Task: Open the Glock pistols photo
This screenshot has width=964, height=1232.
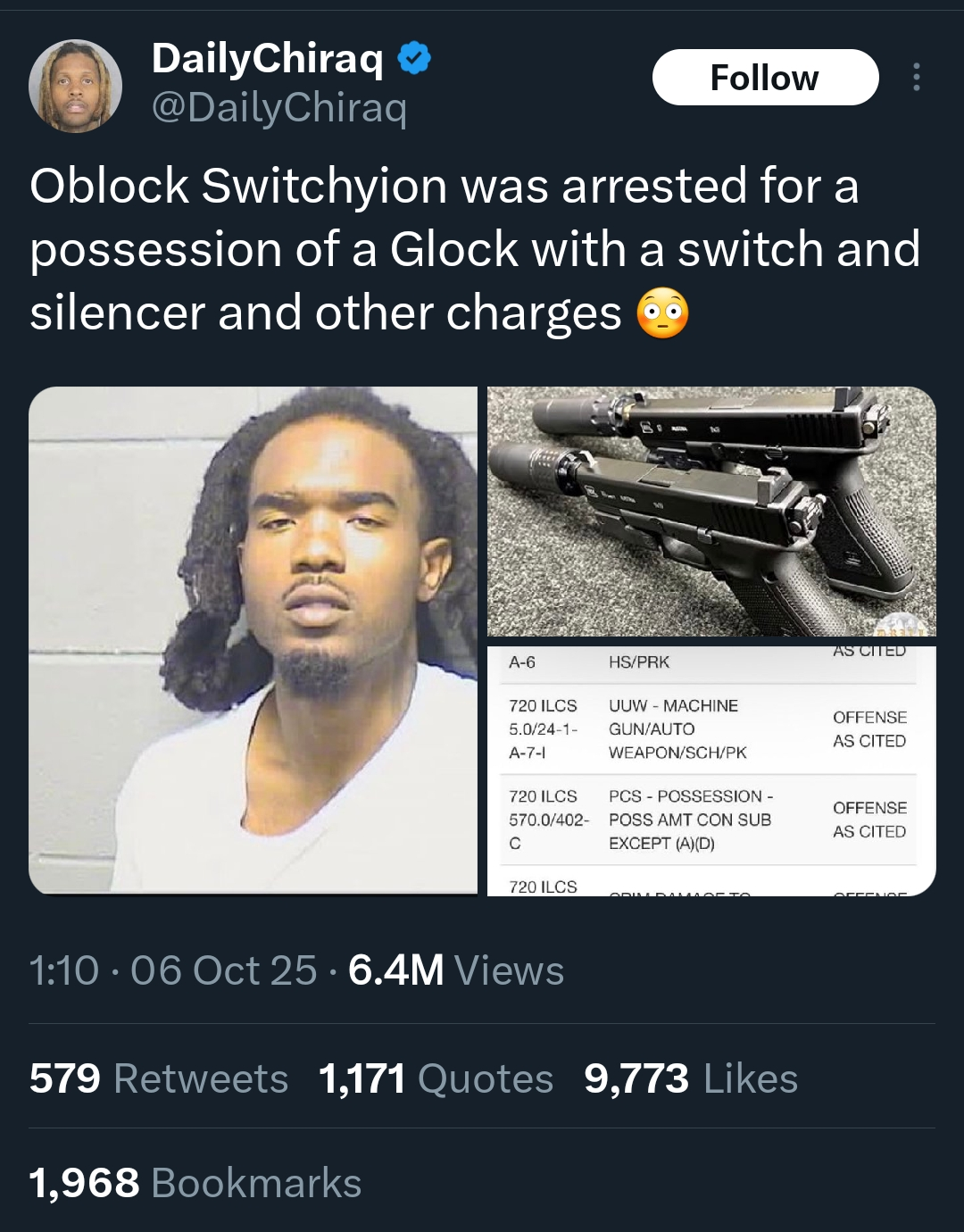Action: [711, 512]
